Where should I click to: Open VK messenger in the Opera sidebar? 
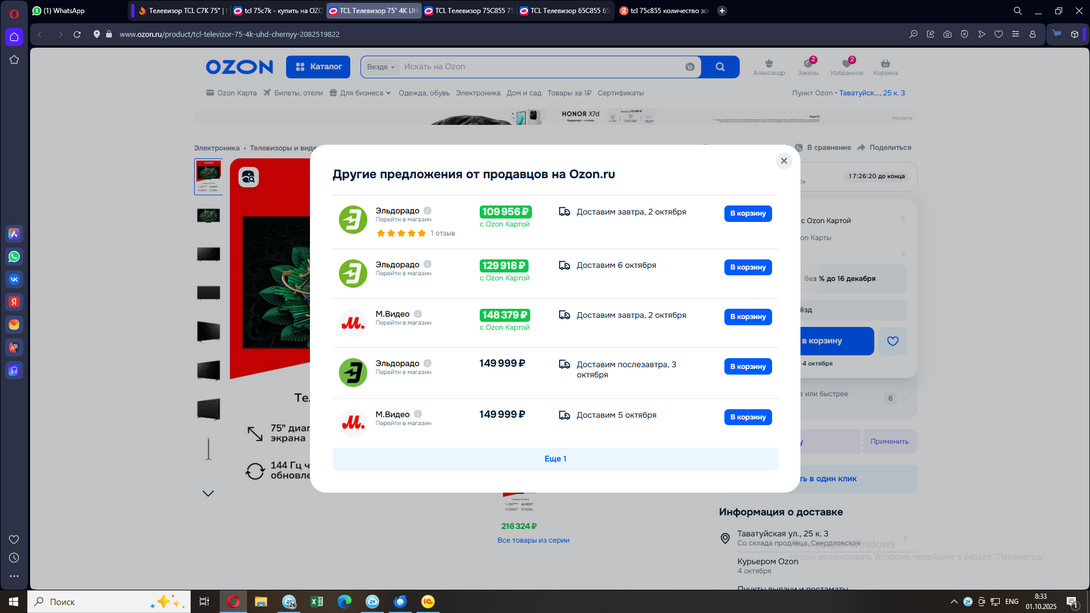14,279
